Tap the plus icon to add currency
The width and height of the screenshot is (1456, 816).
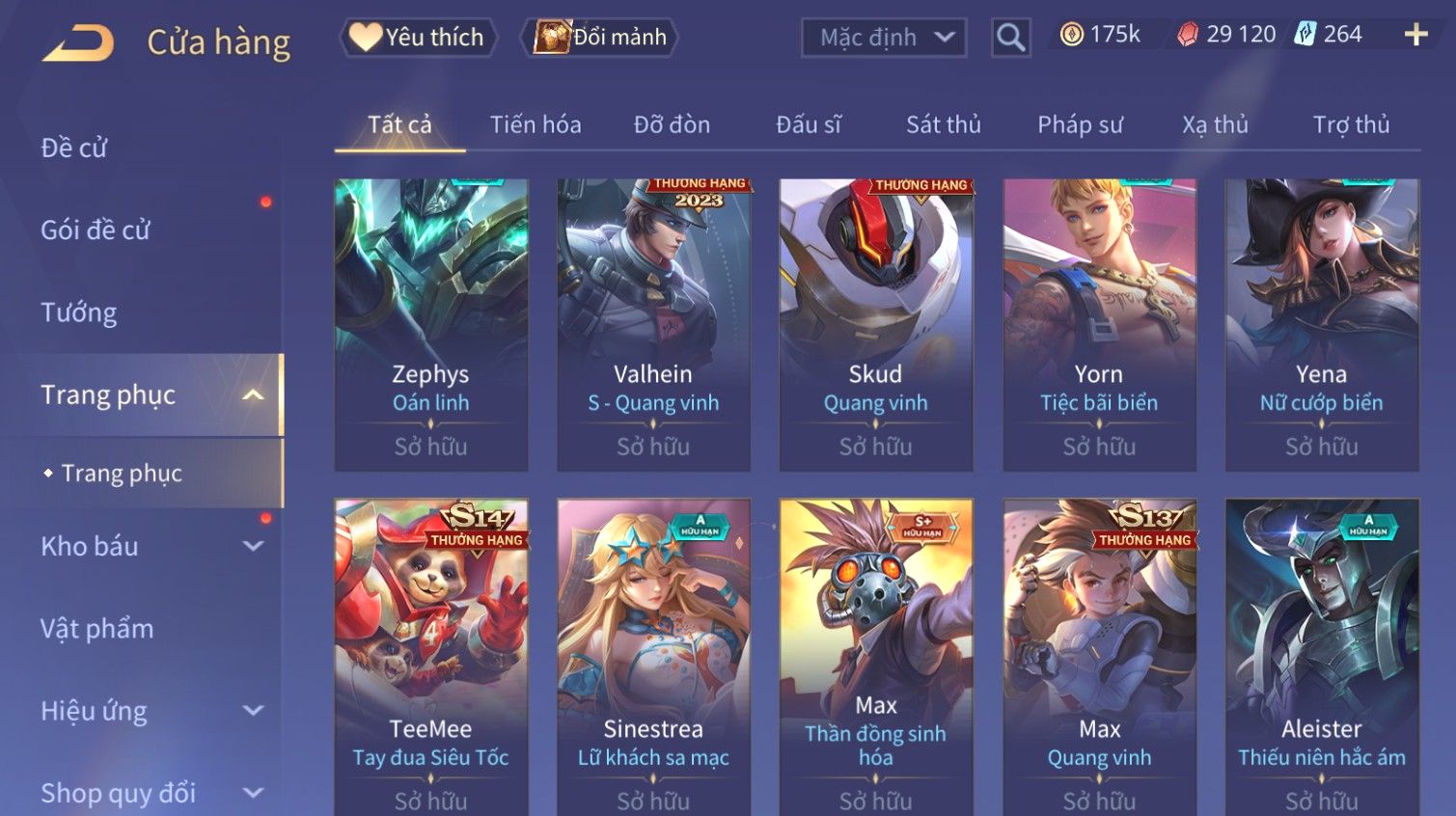click(1415, 35)
